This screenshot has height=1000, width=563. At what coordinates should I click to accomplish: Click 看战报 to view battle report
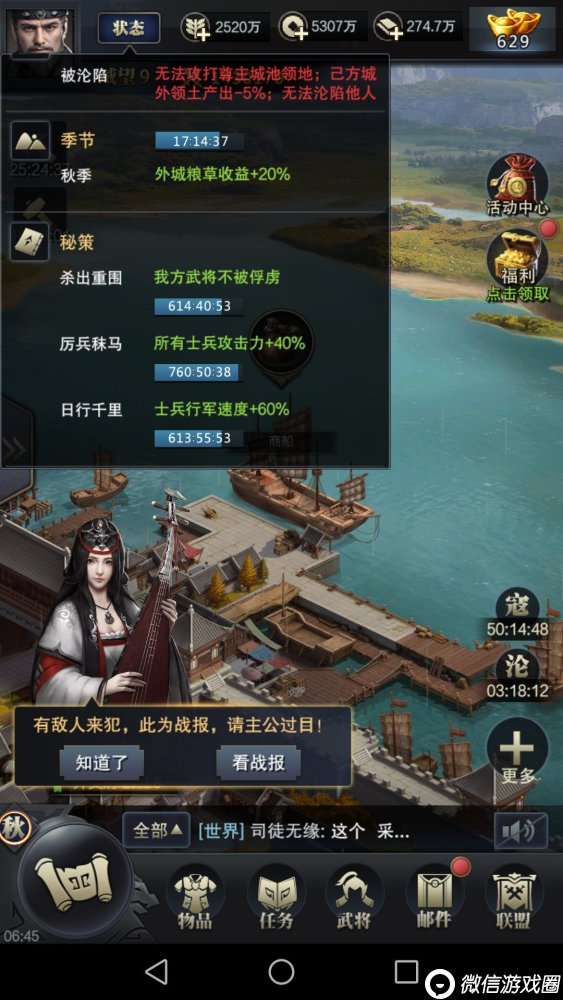point(258,763)
